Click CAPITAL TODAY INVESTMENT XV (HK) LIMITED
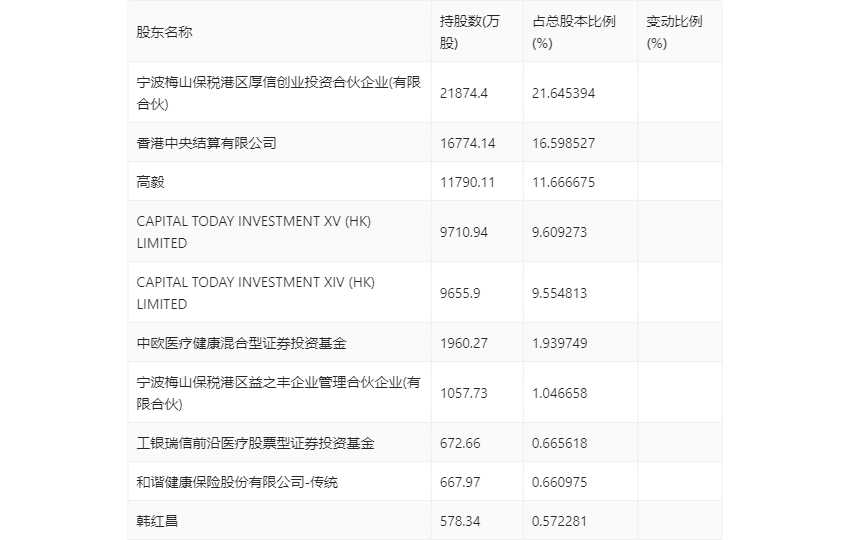The image size is (850, 540). pos(254,232)
